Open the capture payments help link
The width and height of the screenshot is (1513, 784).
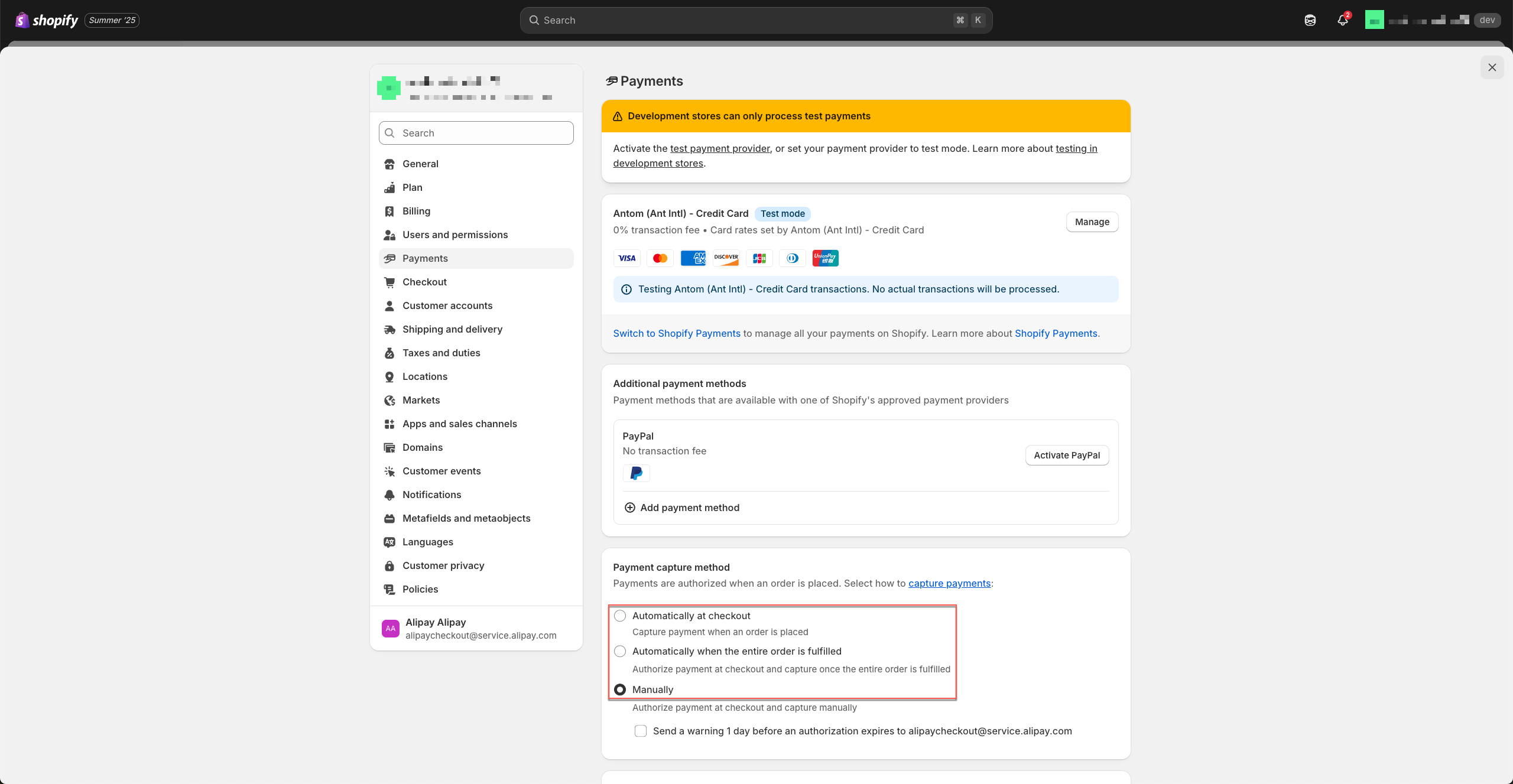coord(949,583)
